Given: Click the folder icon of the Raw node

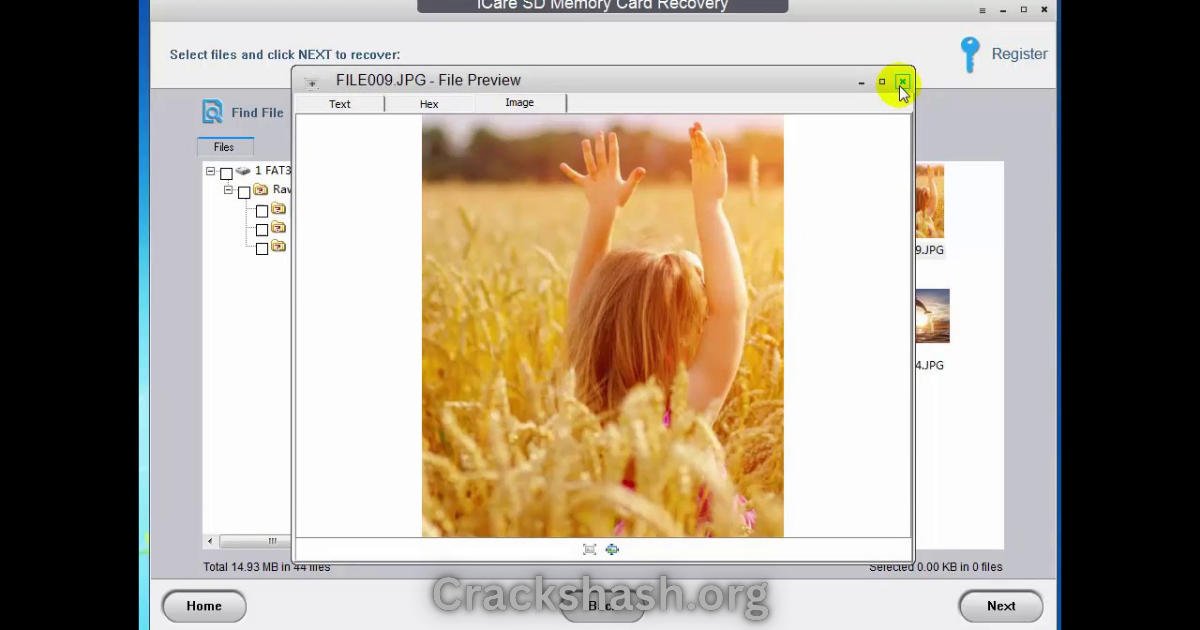Looking at the screenshot, I should click(261, 189).
